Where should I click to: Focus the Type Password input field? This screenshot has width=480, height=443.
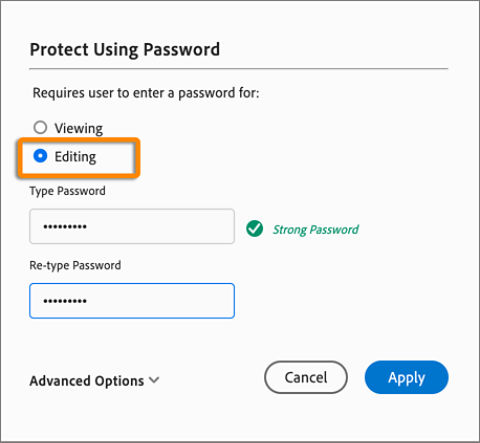pos(132,226)
